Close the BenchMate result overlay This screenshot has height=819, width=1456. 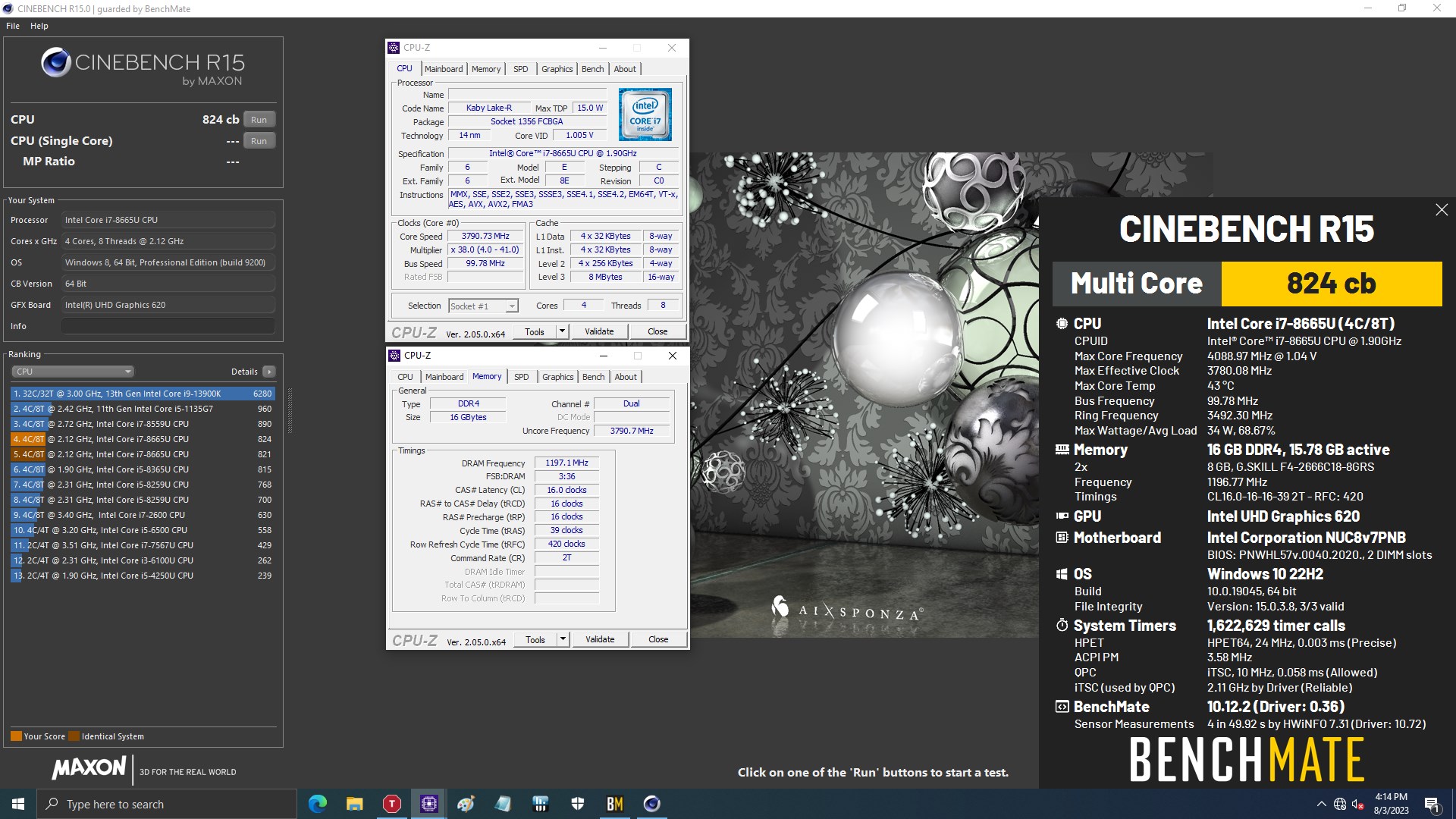(x=1442, y=210)
